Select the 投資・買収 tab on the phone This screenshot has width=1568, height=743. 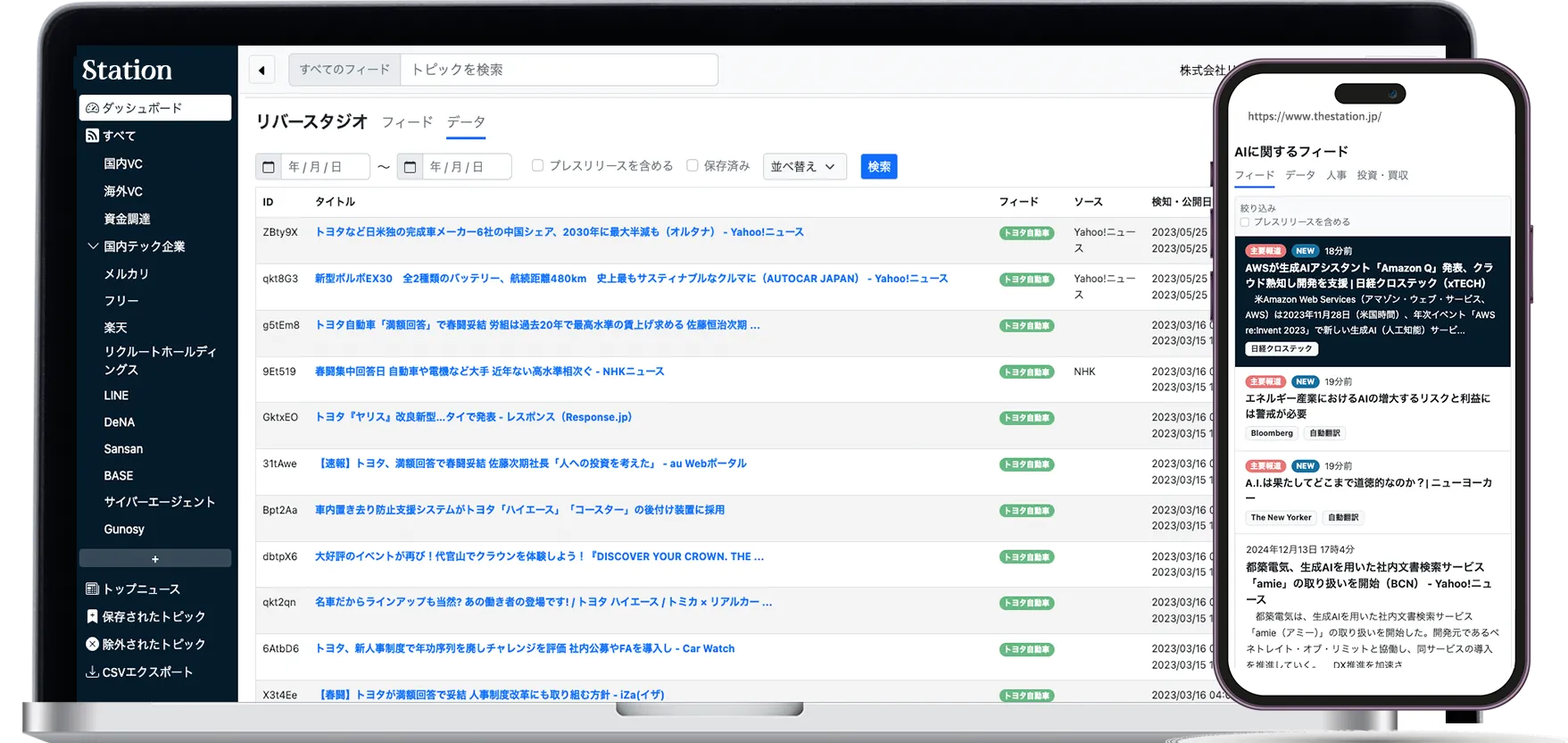click(1381, 175)
